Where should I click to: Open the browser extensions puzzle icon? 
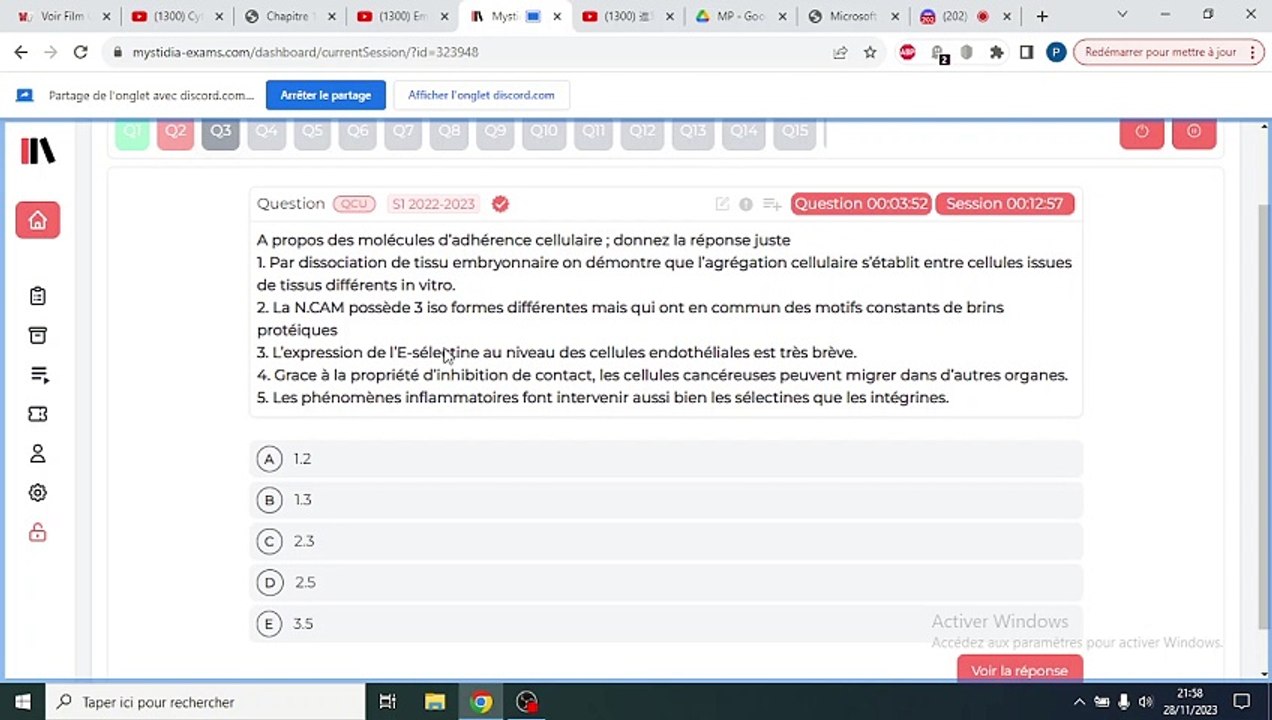[996, 52]
